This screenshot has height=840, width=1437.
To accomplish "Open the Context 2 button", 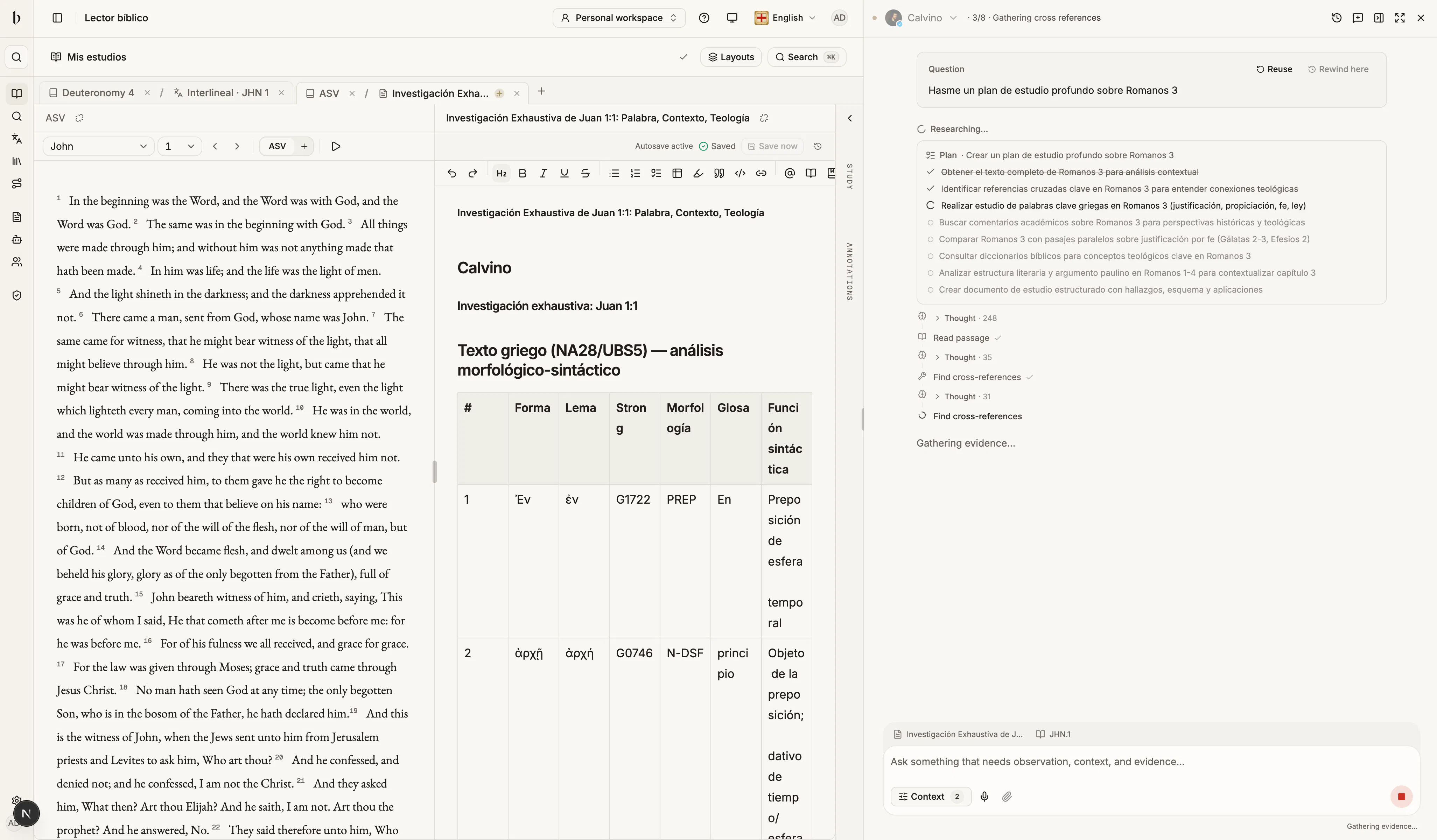I will pyautogui.click(x=931, y=797).
